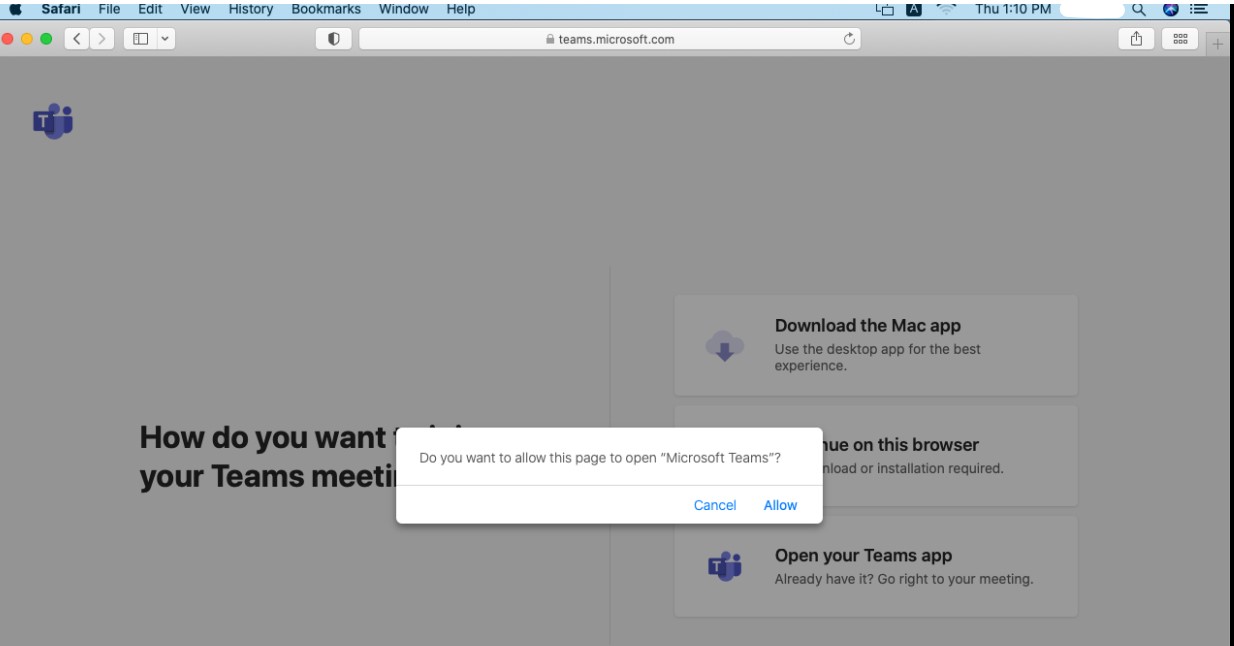Viewport: 1234px width, 646px height.
Task: Open the Edit menu
Action: point(148,9)
